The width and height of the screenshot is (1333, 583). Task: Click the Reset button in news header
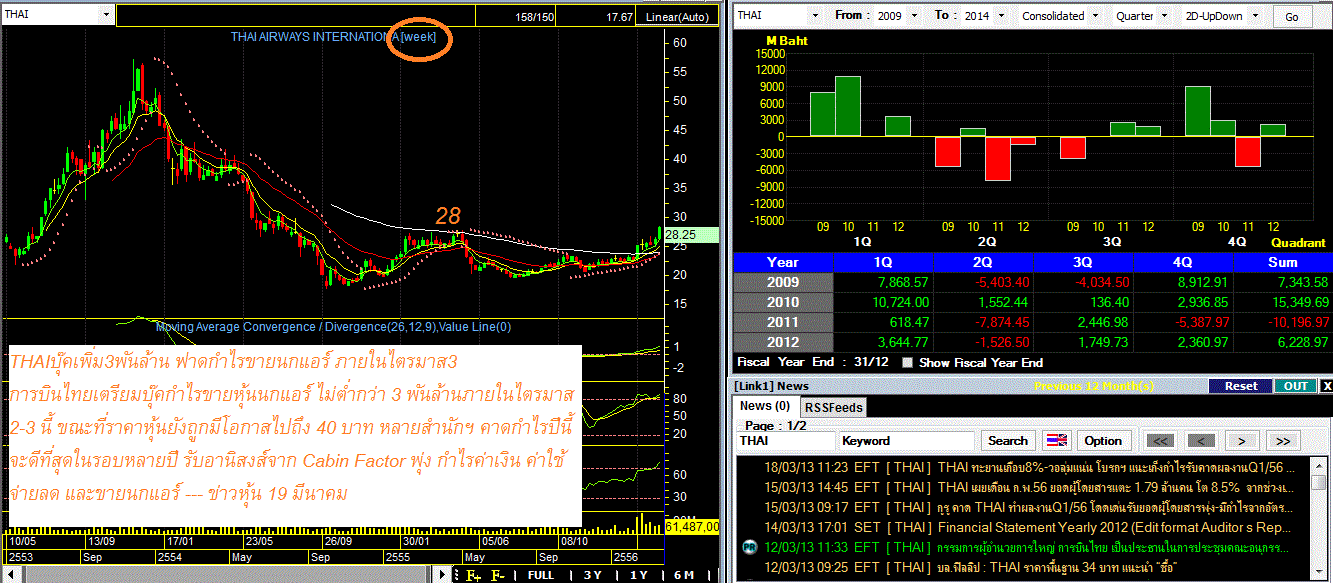[x=1240, y=386]
